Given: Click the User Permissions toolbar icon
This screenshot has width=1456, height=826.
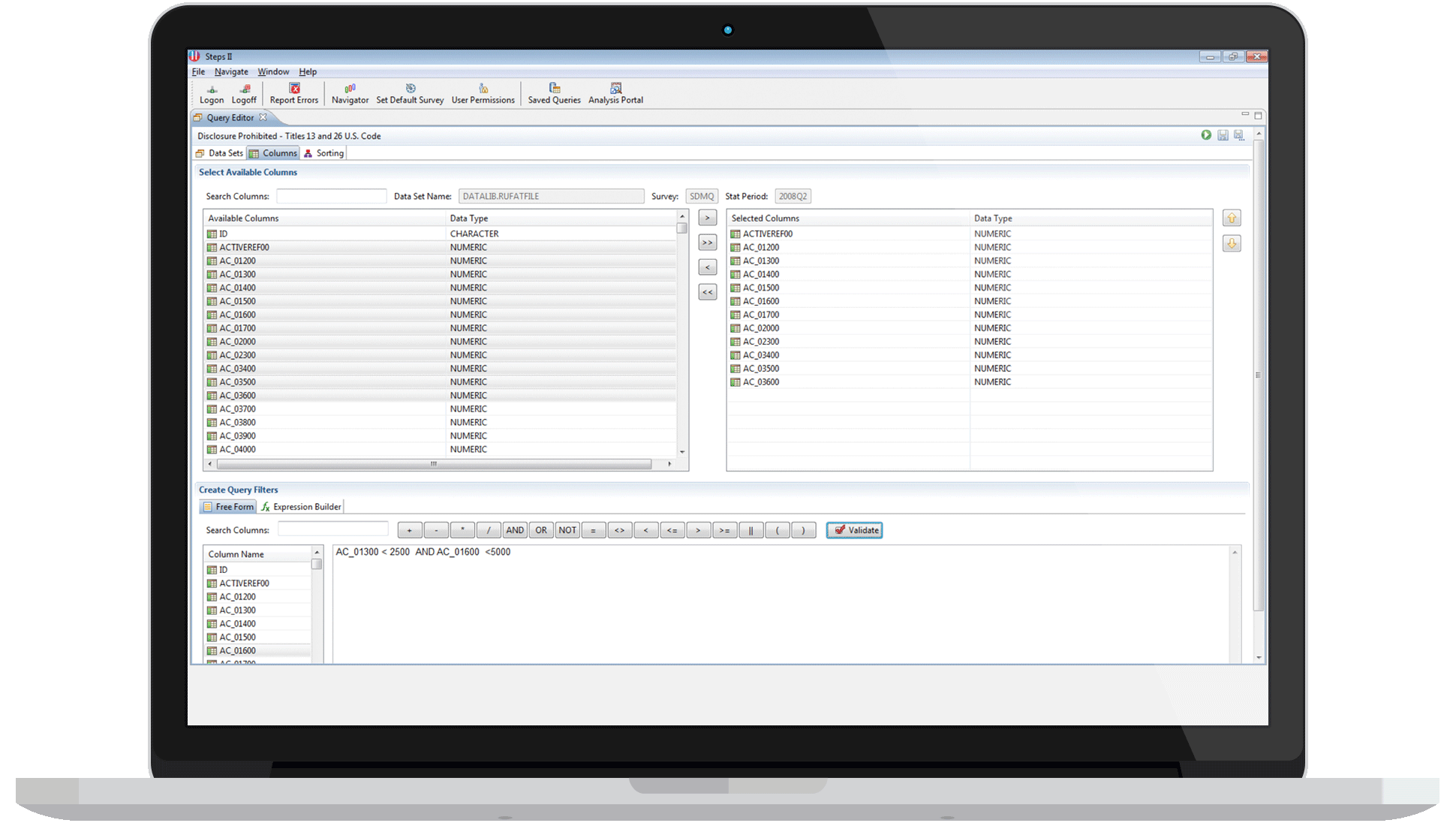Looking at the screenshot, I should coord(483,93).
